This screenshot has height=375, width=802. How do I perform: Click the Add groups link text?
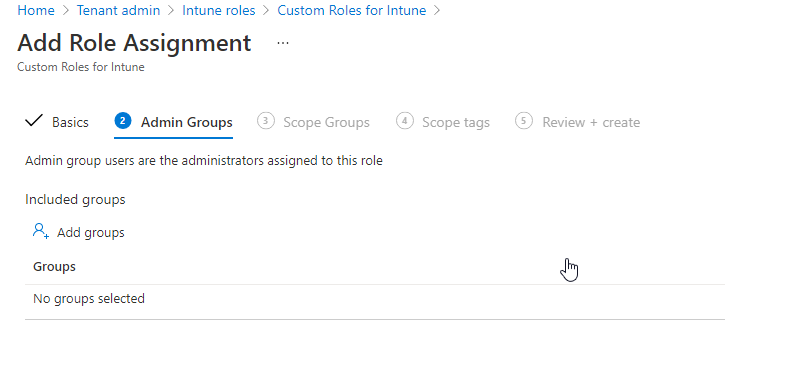tap(91, 232)
